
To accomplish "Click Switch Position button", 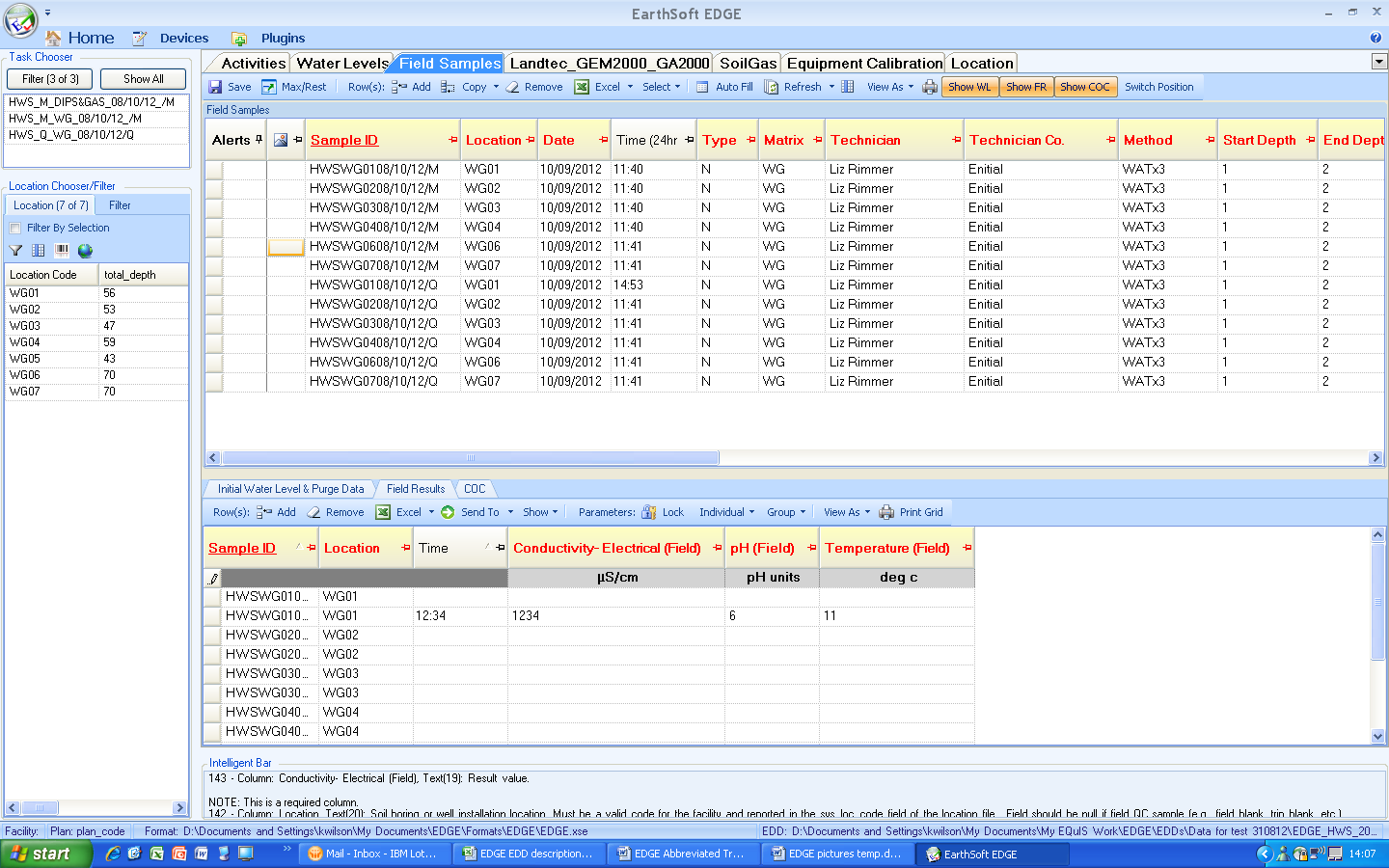I will pos(1158,87).
